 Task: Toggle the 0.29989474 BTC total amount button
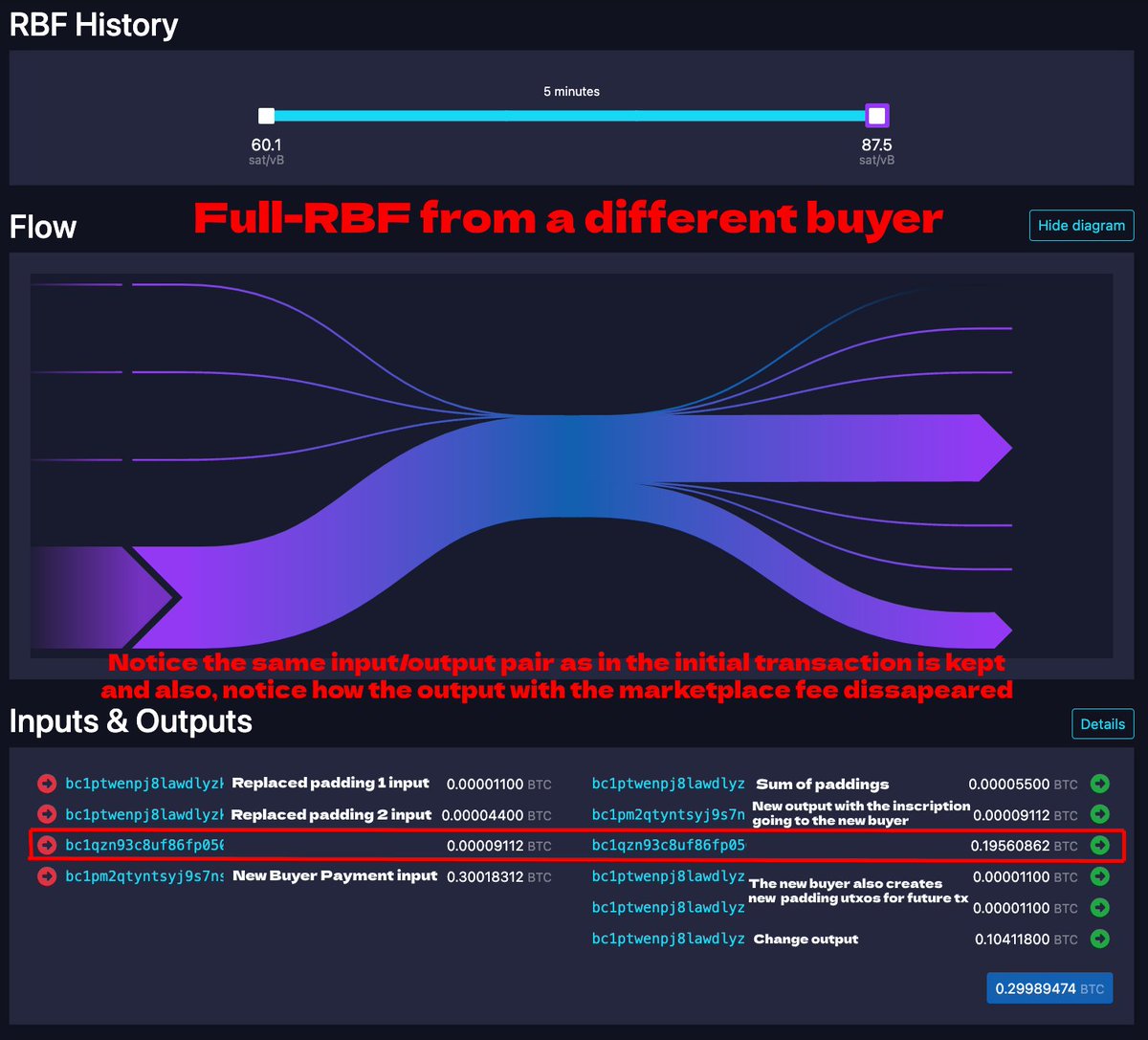pos(1049,988)
